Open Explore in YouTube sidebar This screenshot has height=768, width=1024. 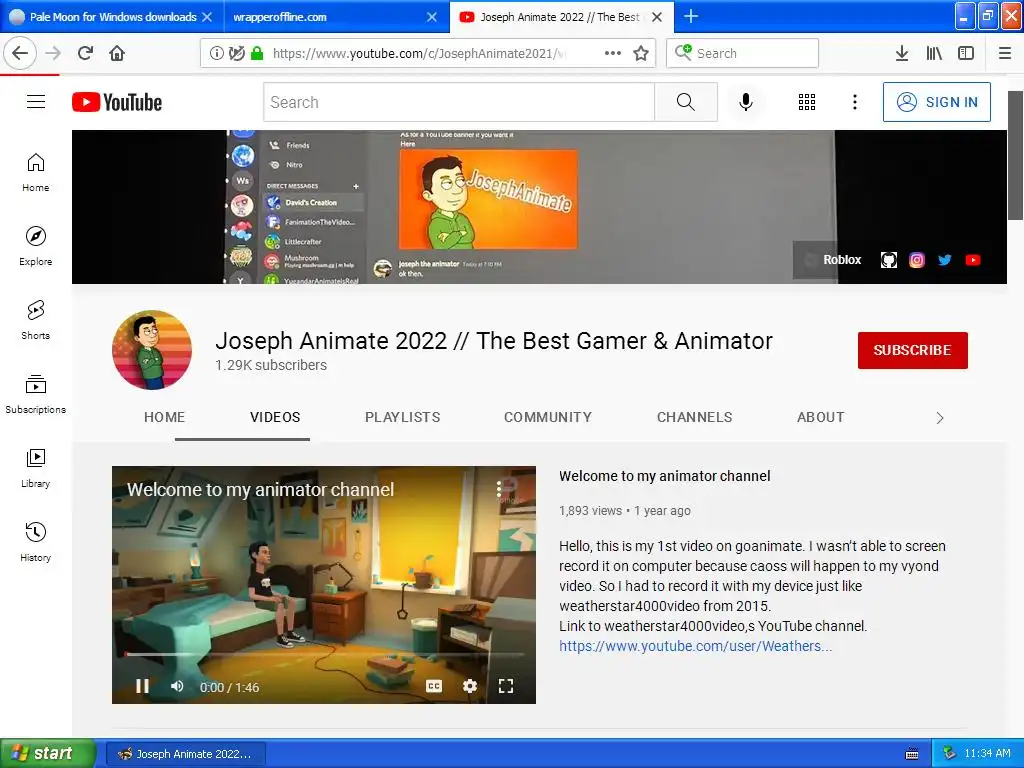[36, 246]
